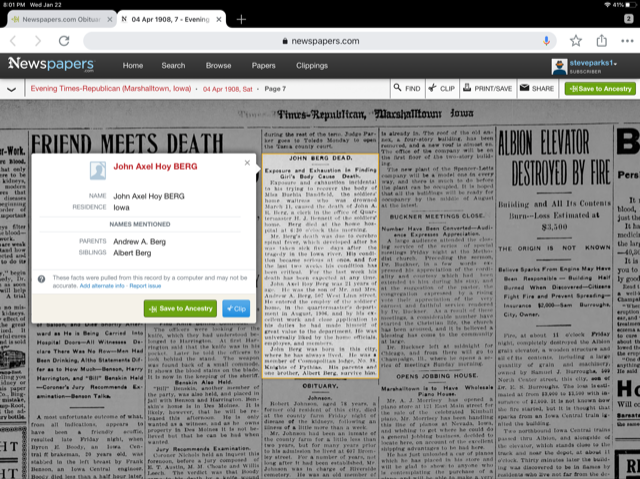Open a new browser tab

[x=241, y=19]
